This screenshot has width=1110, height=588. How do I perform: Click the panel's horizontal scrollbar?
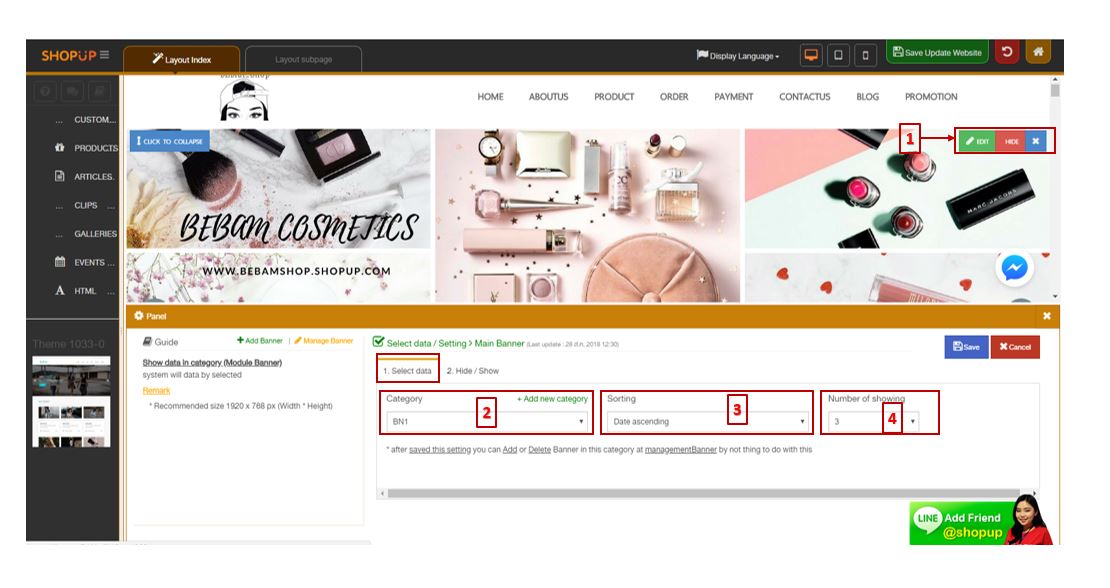tap(704, 493)
